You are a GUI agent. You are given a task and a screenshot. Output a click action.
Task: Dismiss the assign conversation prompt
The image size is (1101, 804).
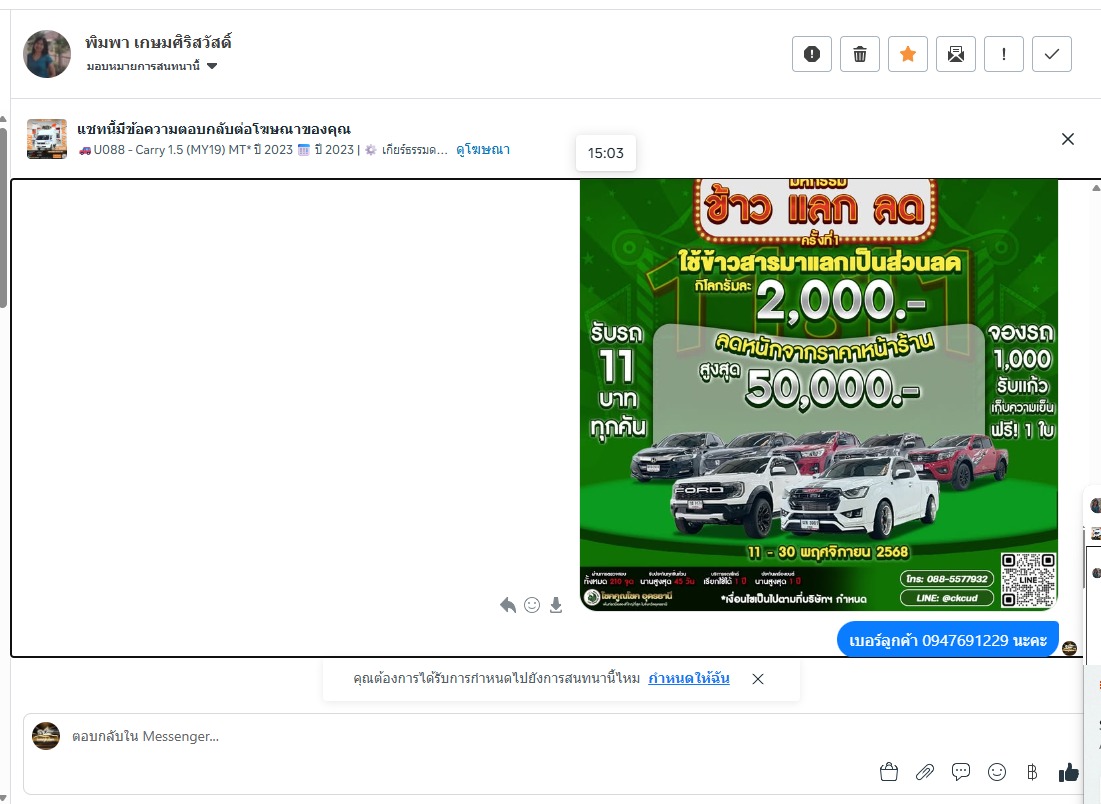point(758,679)
